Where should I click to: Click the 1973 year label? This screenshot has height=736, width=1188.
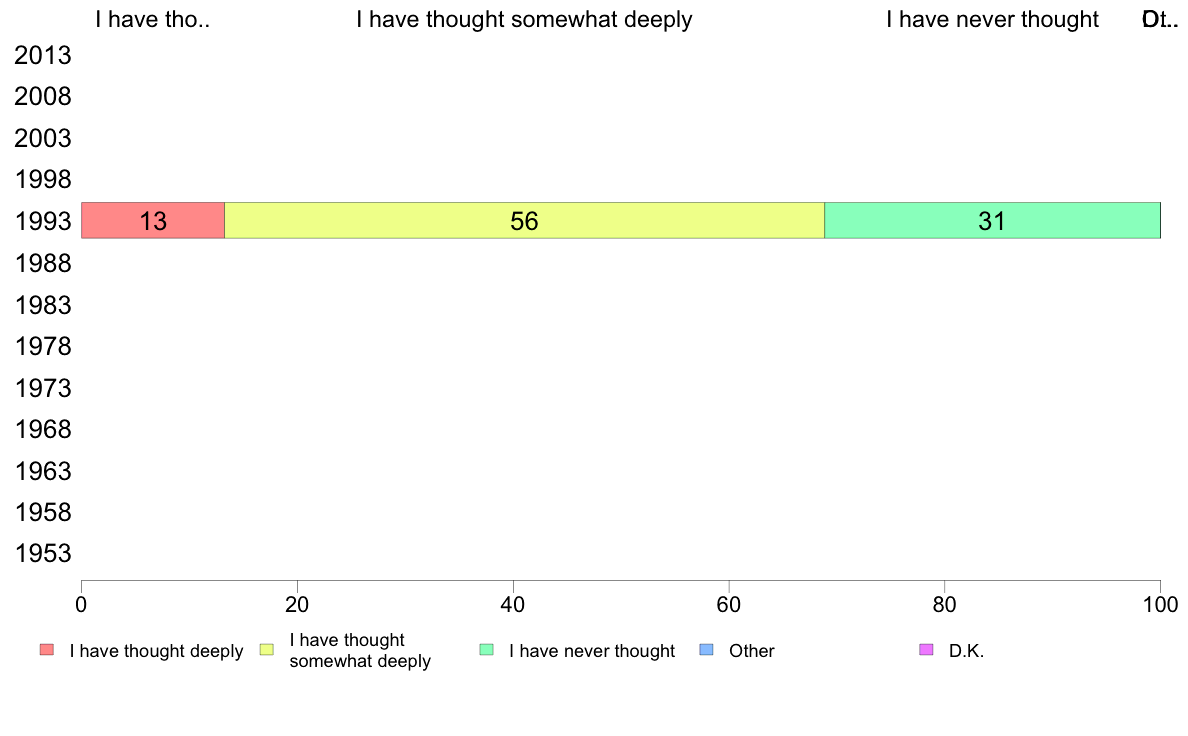[43, 388]
